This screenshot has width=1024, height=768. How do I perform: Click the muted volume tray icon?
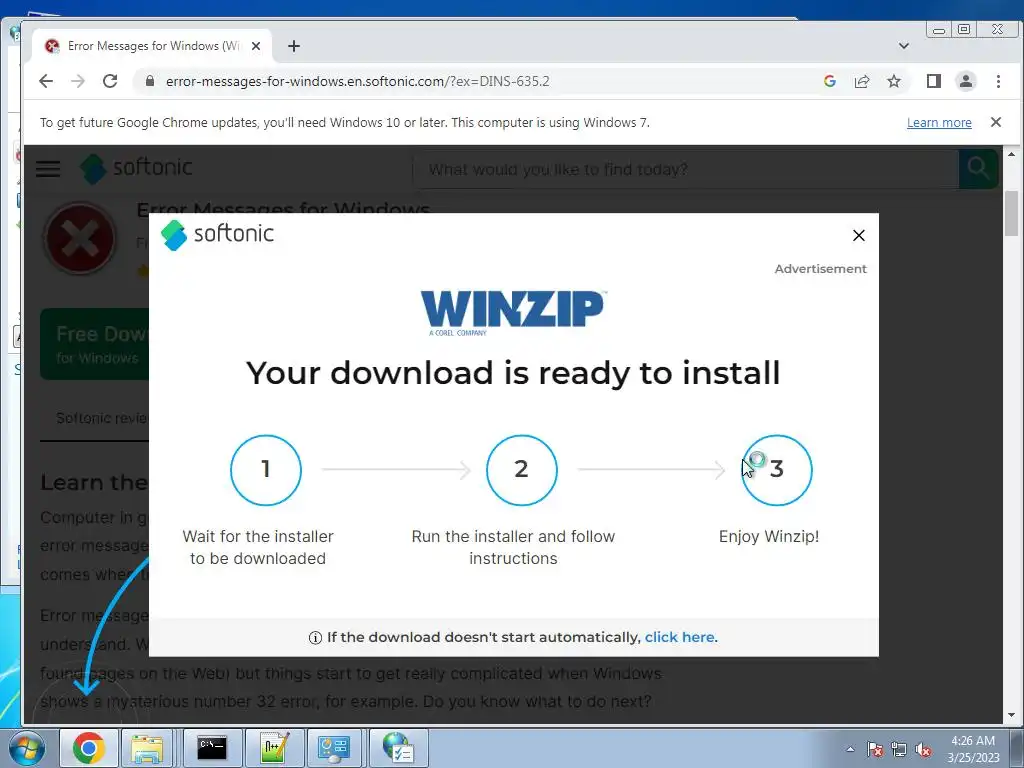[923, 750]
